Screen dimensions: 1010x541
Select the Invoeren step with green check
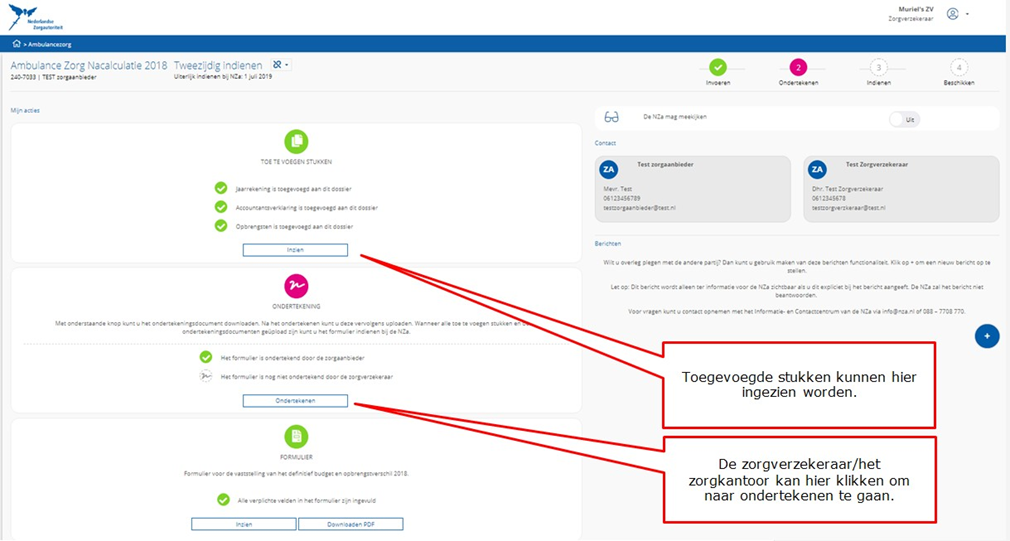(718, 67)
